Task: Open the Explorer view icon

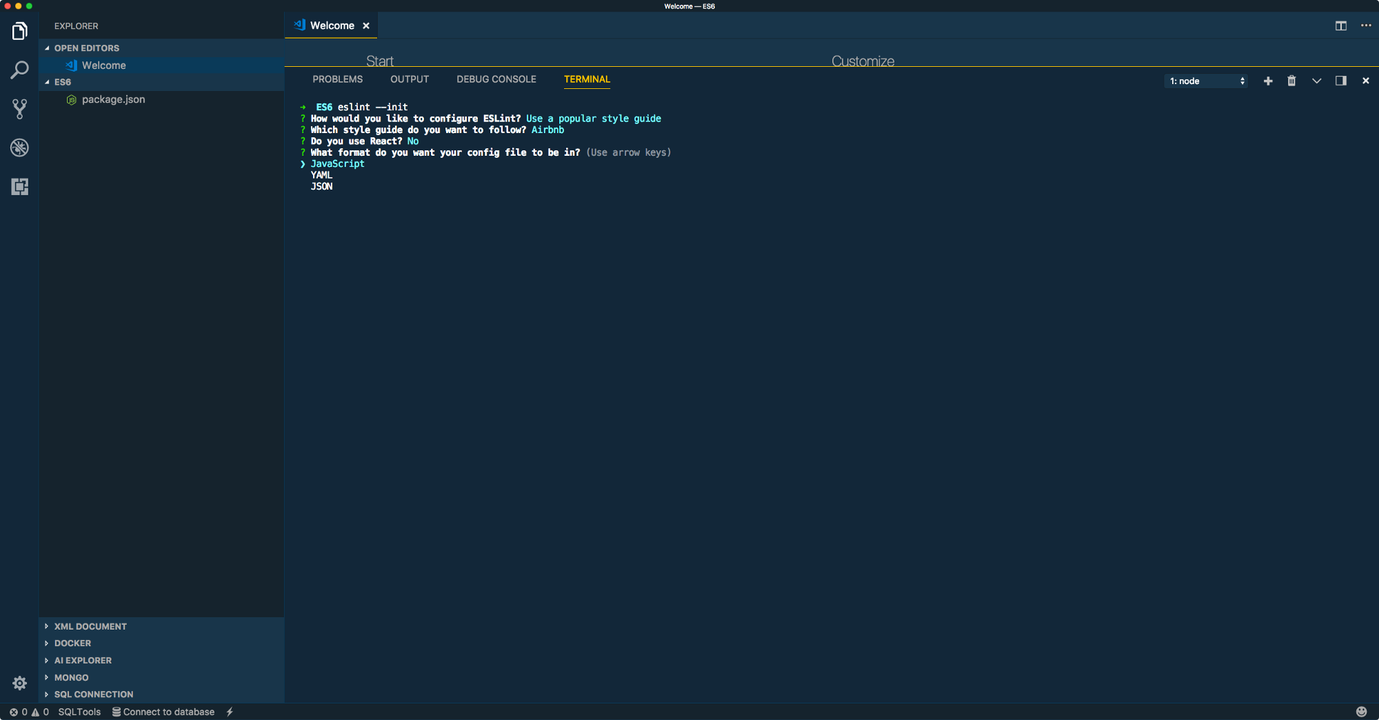Action: tap(19, 31)
